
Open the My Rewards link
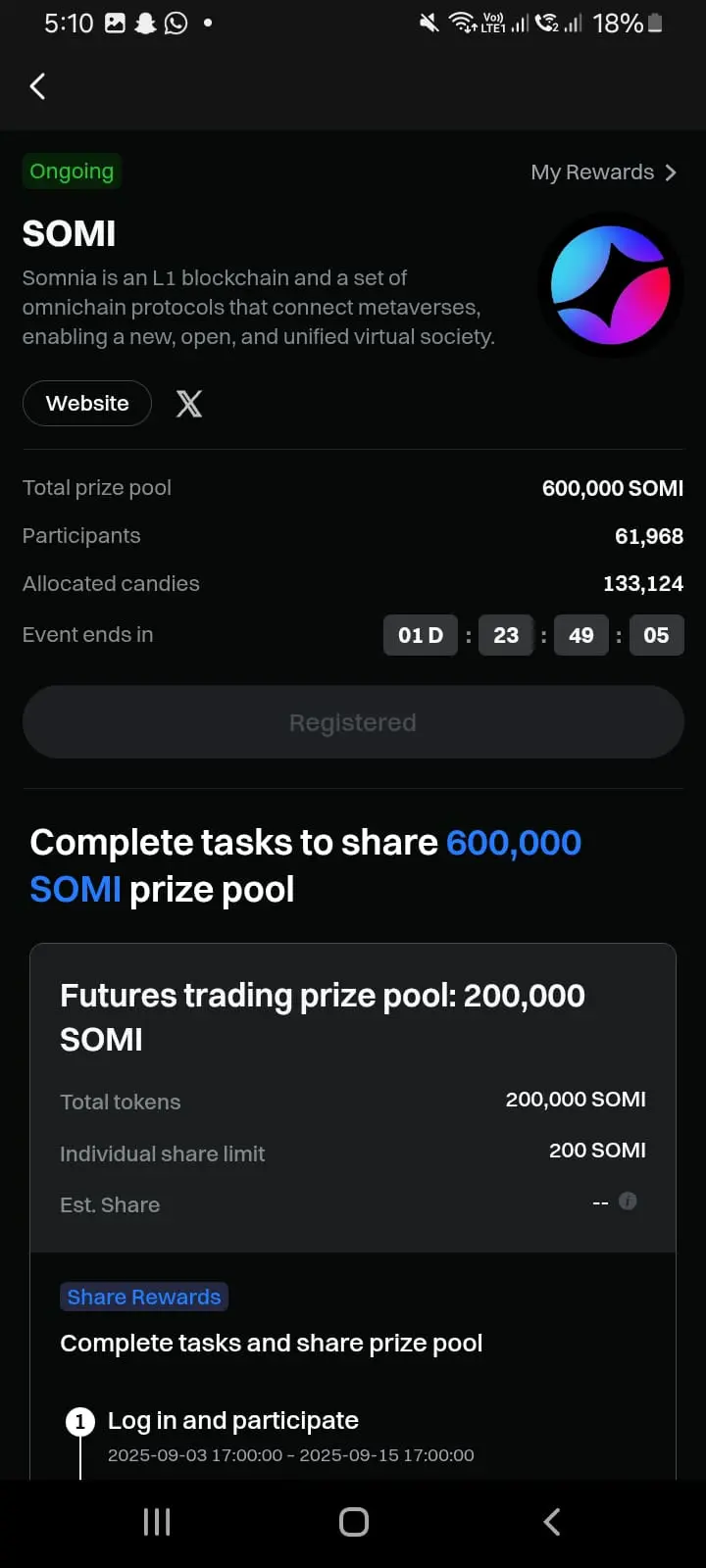pos(604,172)
